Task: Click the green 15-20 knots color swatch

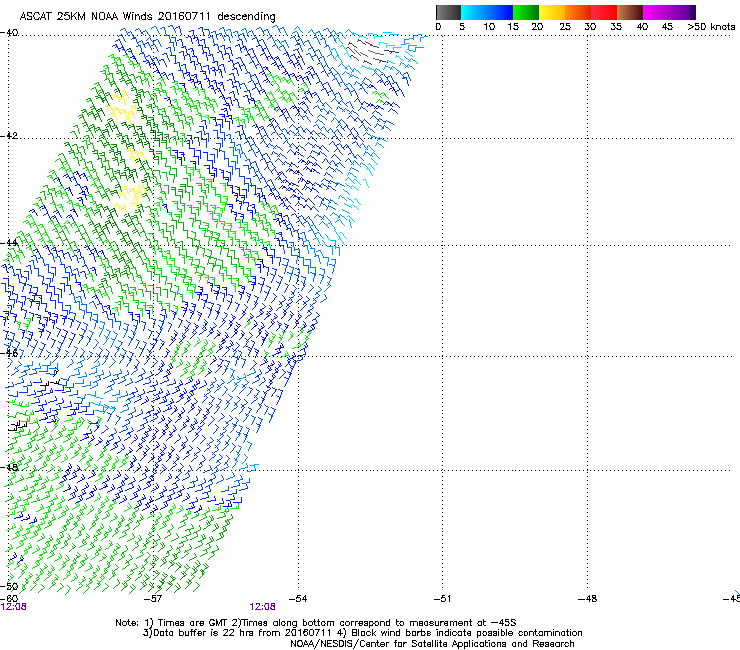Action: (526, 12)
